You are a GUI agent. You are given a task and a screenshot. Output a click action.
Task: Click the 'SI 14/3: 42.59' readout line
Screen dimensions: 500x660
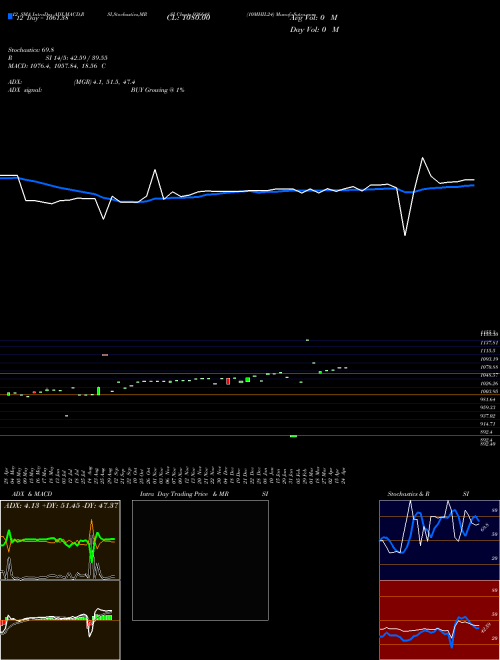(76, 58)
